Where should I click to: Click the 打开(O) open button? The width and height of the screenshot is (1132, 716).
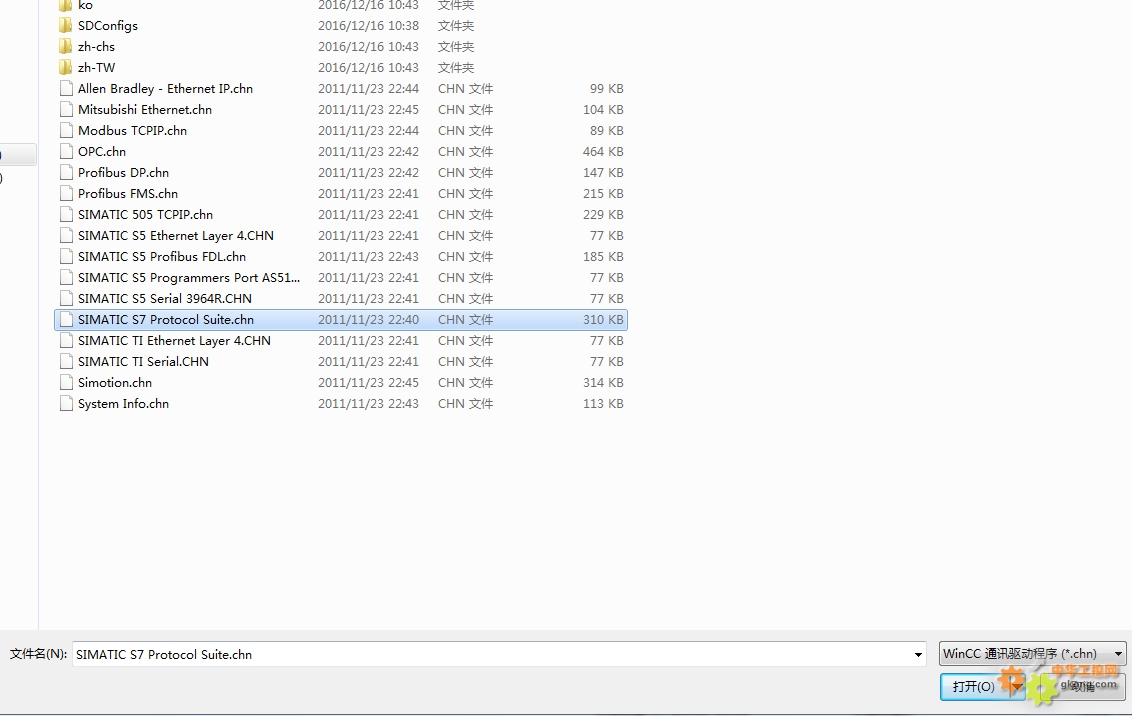coord(974,686)
